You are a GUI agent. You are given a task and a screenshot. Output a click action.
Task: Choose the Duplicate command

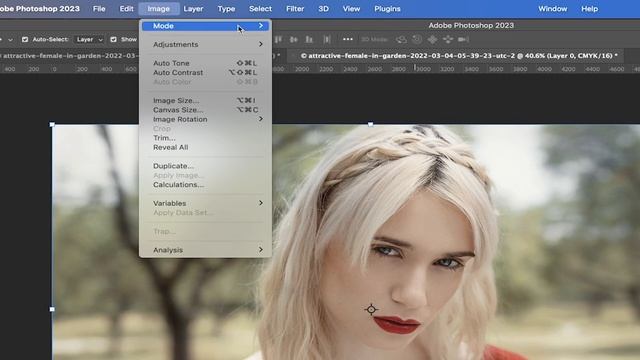coord(206,166)
